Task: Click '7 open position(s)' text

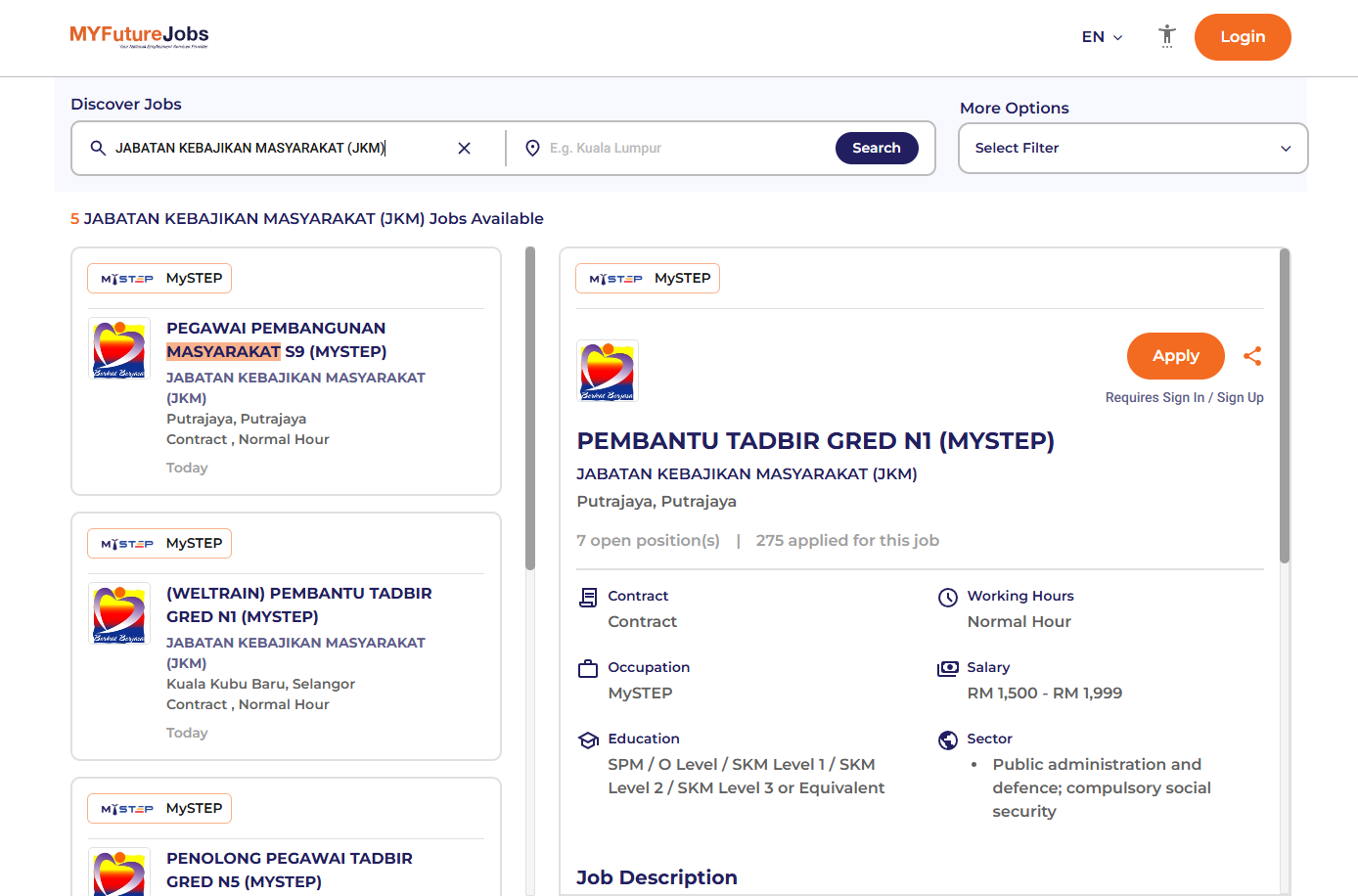Action: [648, 541]
